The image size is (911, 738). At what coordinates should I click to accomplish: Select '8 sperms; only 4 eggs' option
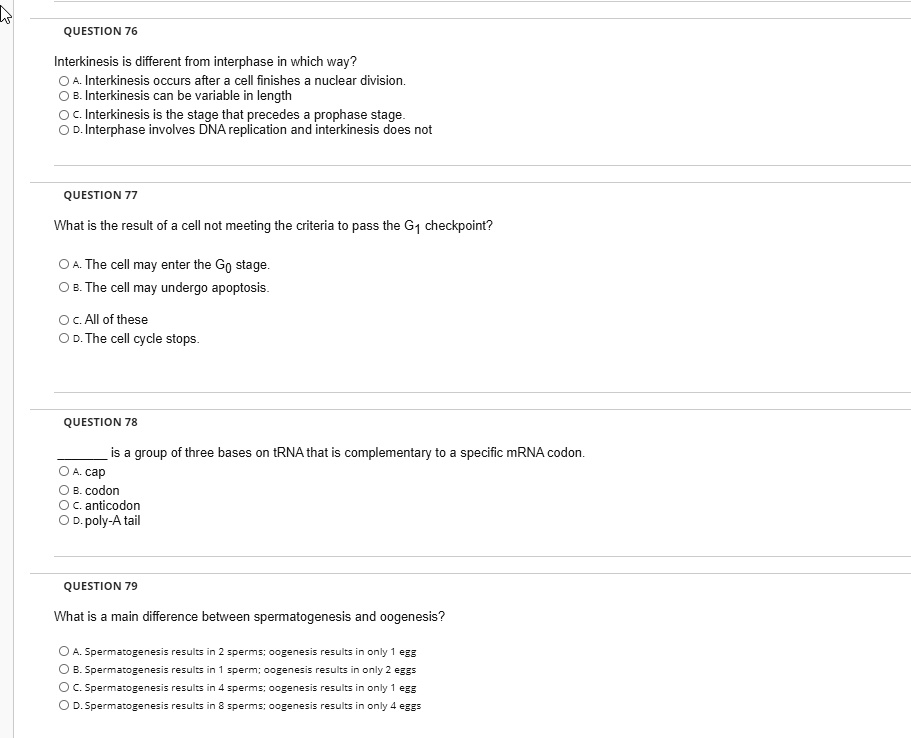[64, 705]
